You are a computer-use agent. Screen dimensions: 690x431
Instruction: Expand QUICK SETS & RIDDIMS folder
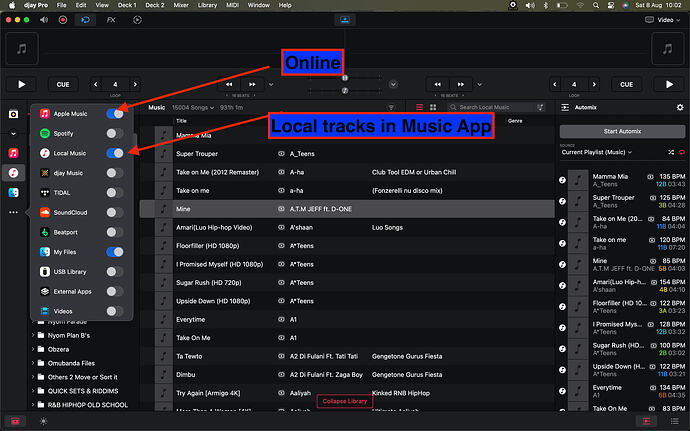[33, 391]
